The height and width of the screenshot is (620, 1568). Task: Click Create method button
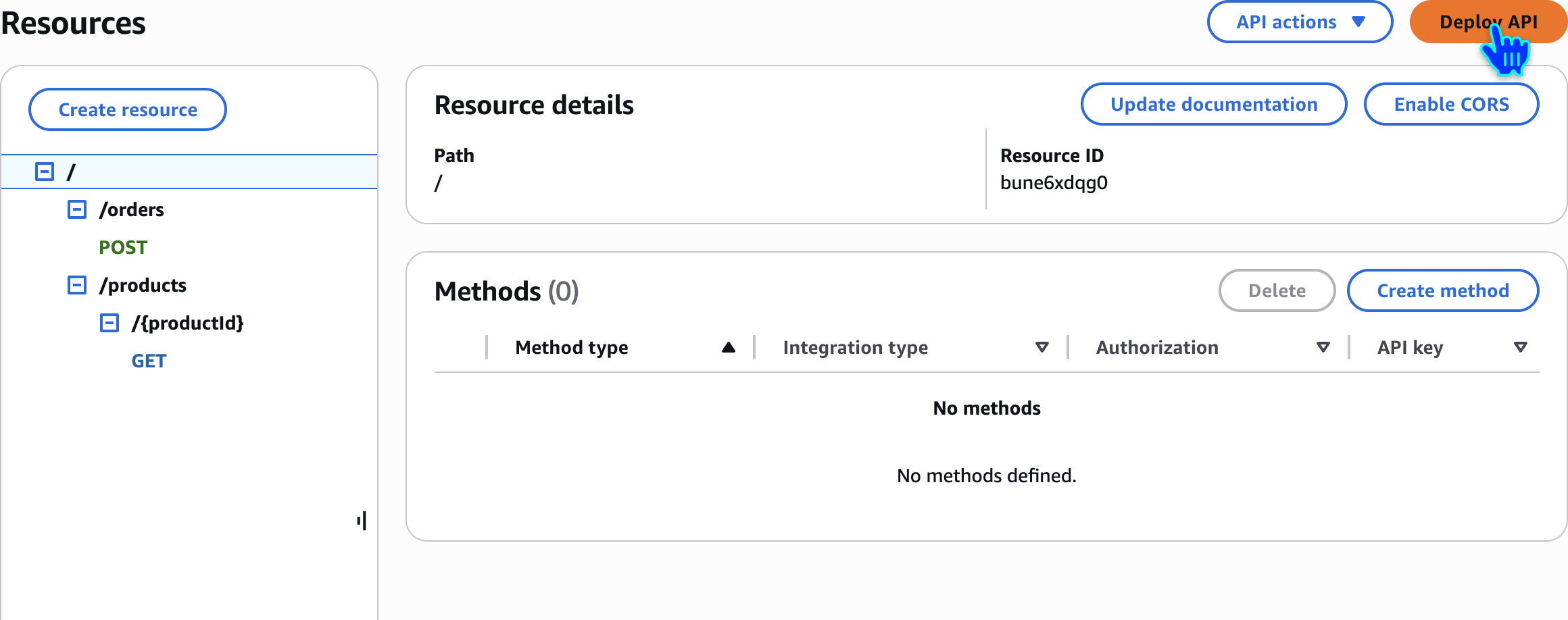click(x=1443, y=290)
